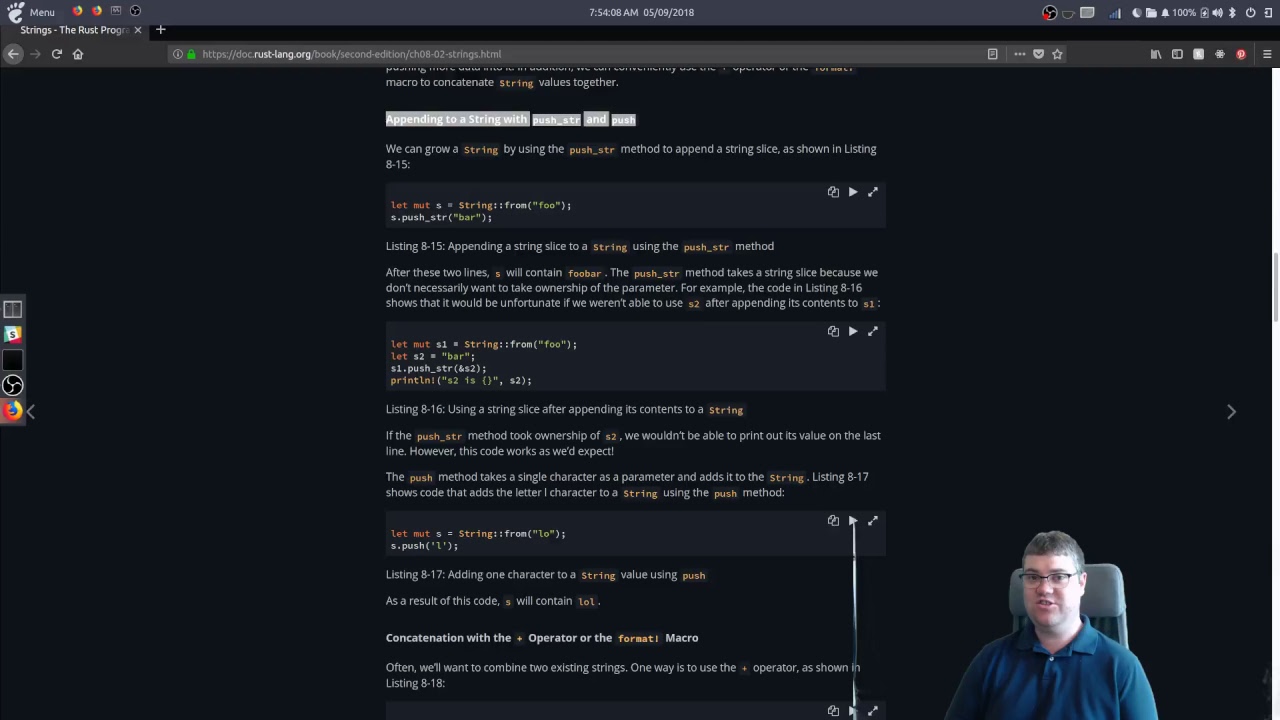Switch to Firefox in the left dock
Viewport: 1280px width, 720px height.
click(x=12, y=410)
